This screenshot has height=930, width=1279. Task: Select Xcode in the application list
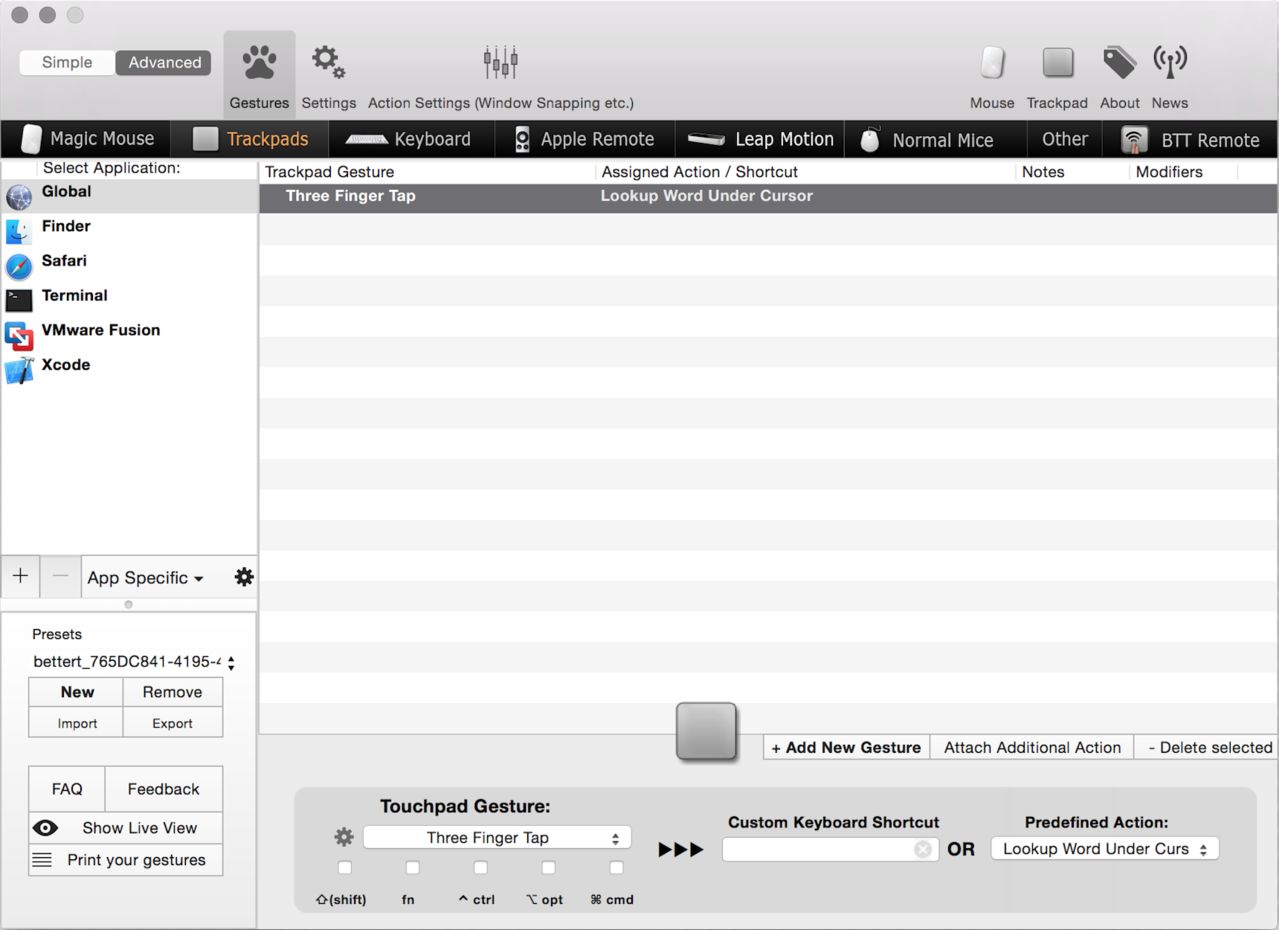(x=129, y=369)
